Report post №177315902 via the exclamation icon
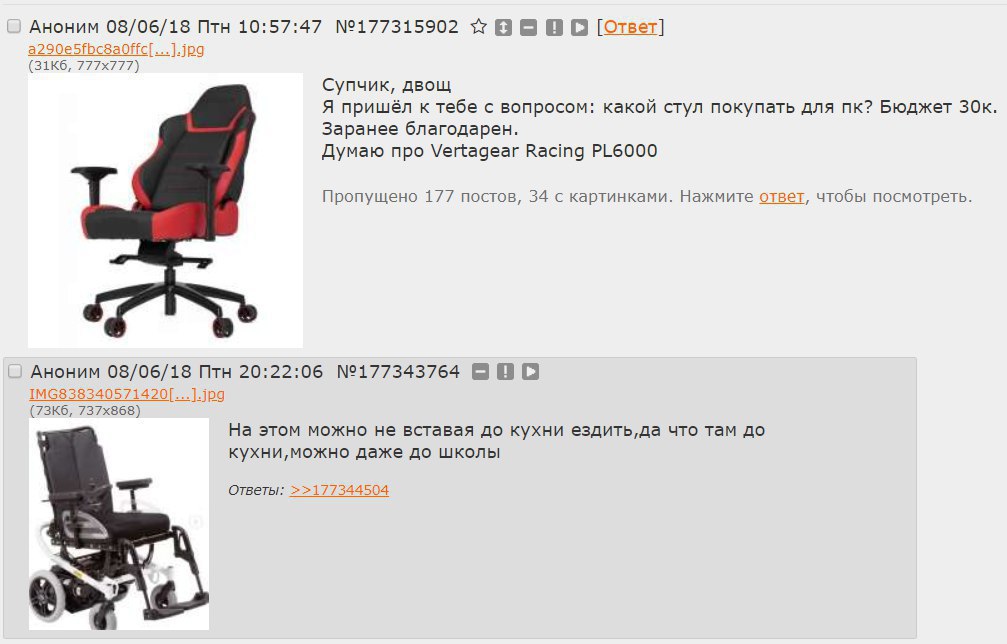 [x=554, y=27]
